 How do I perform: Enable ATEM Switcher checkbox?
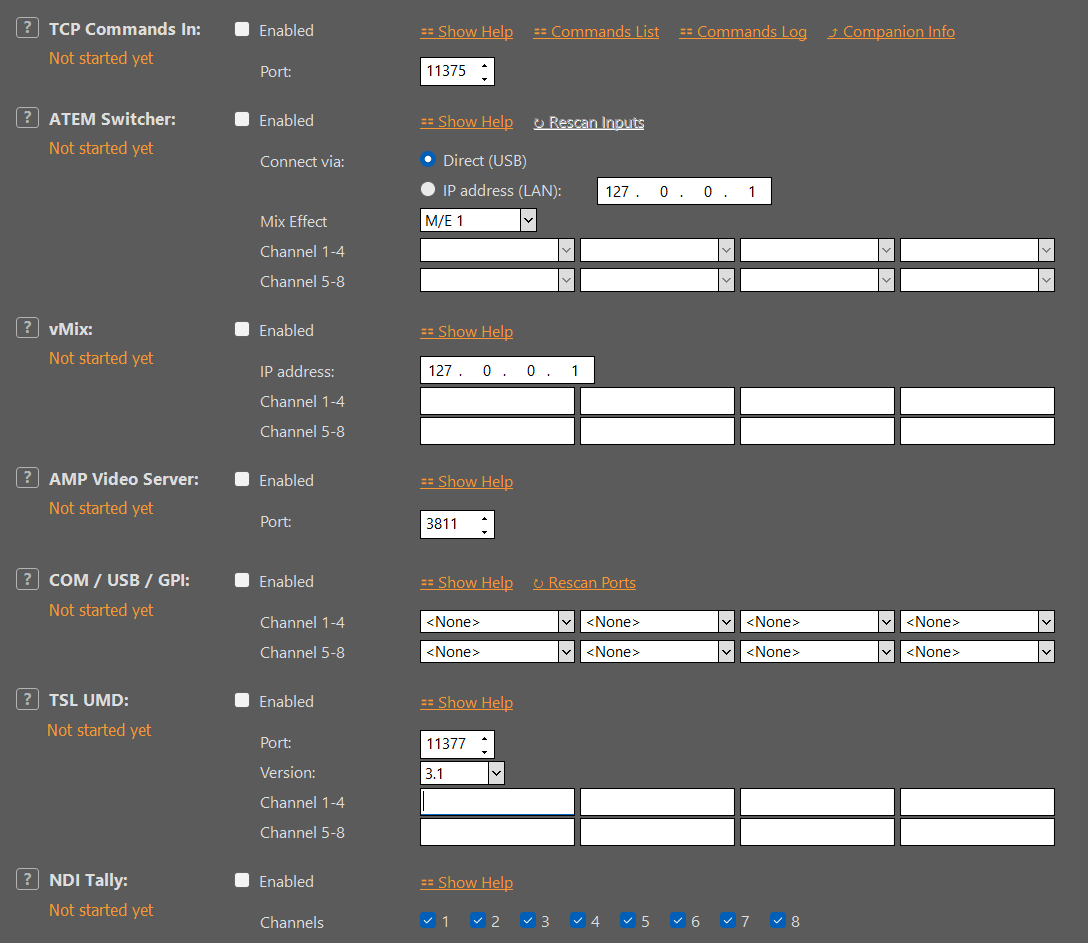[x=242, y=119]
